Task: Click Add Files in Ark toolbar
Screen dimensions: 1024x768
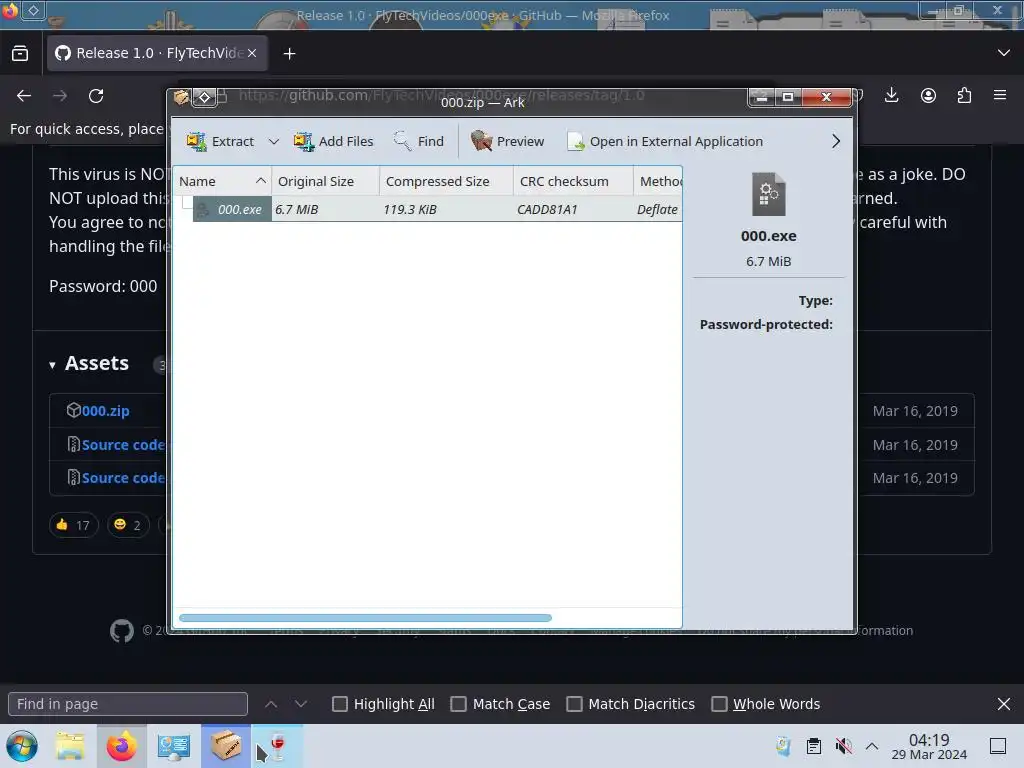Action: [334, 141]
